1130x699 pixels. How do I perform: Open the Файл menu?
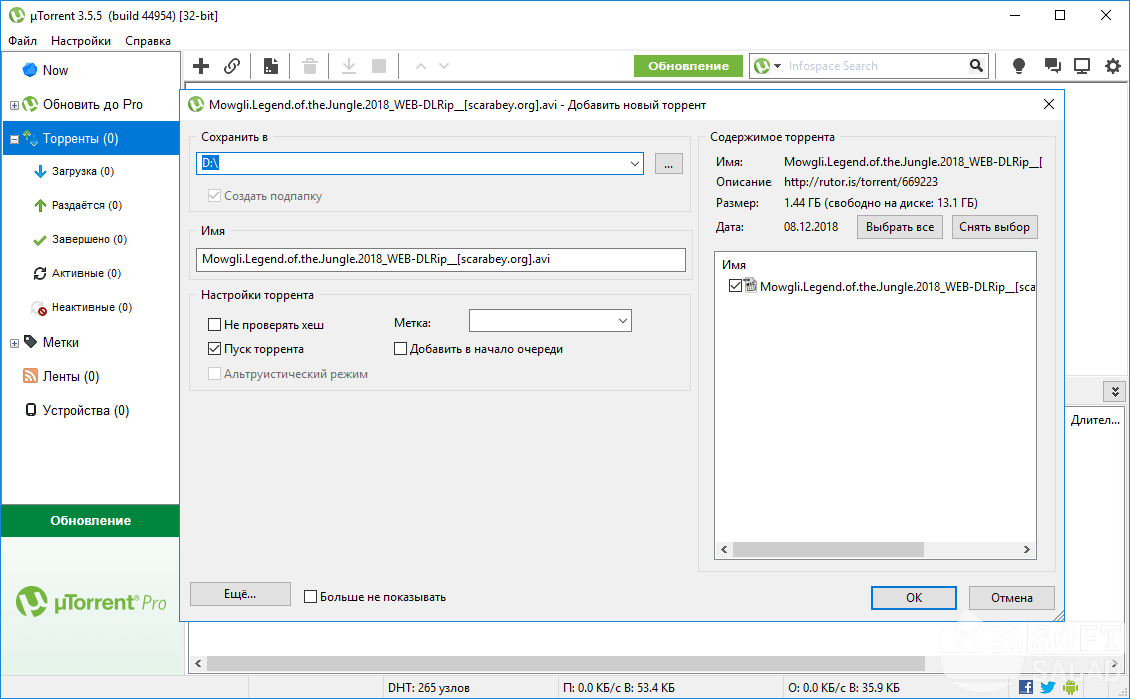point(22,41)
